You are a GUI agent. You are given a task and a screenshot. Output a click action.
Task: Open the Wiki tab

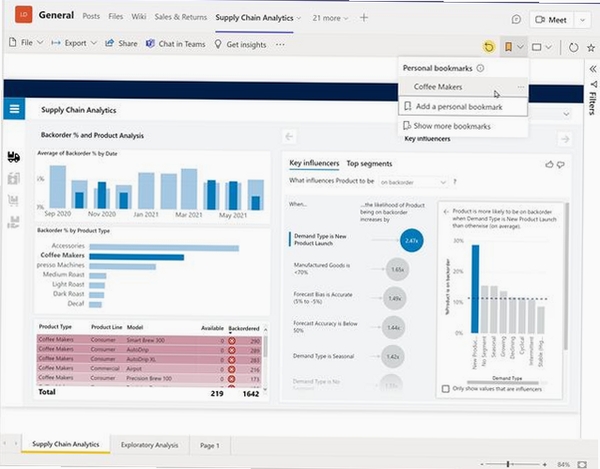pyautogui.click(x=139, y=16)
